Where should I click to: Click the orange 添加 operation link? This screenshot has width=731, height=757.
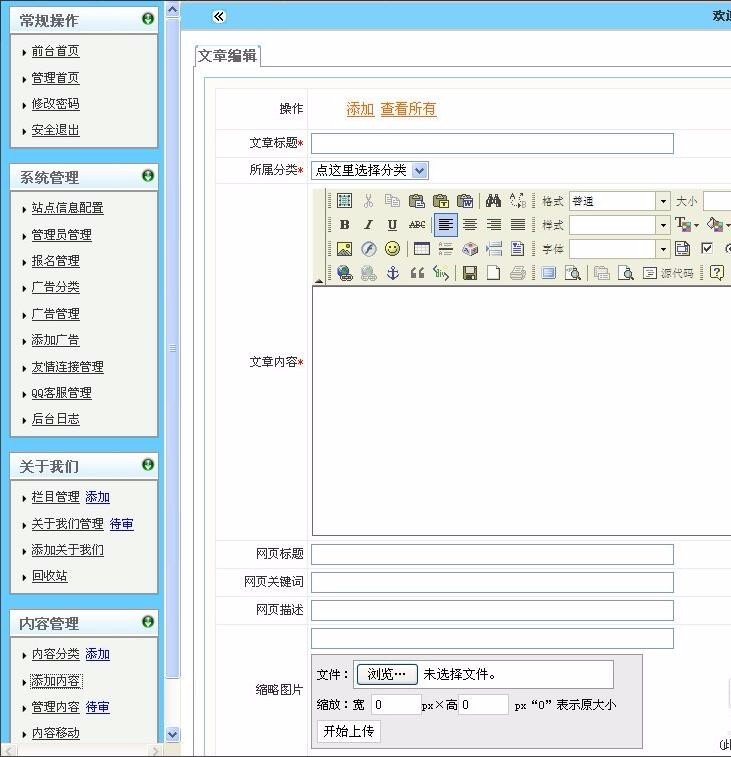point(360,109)
